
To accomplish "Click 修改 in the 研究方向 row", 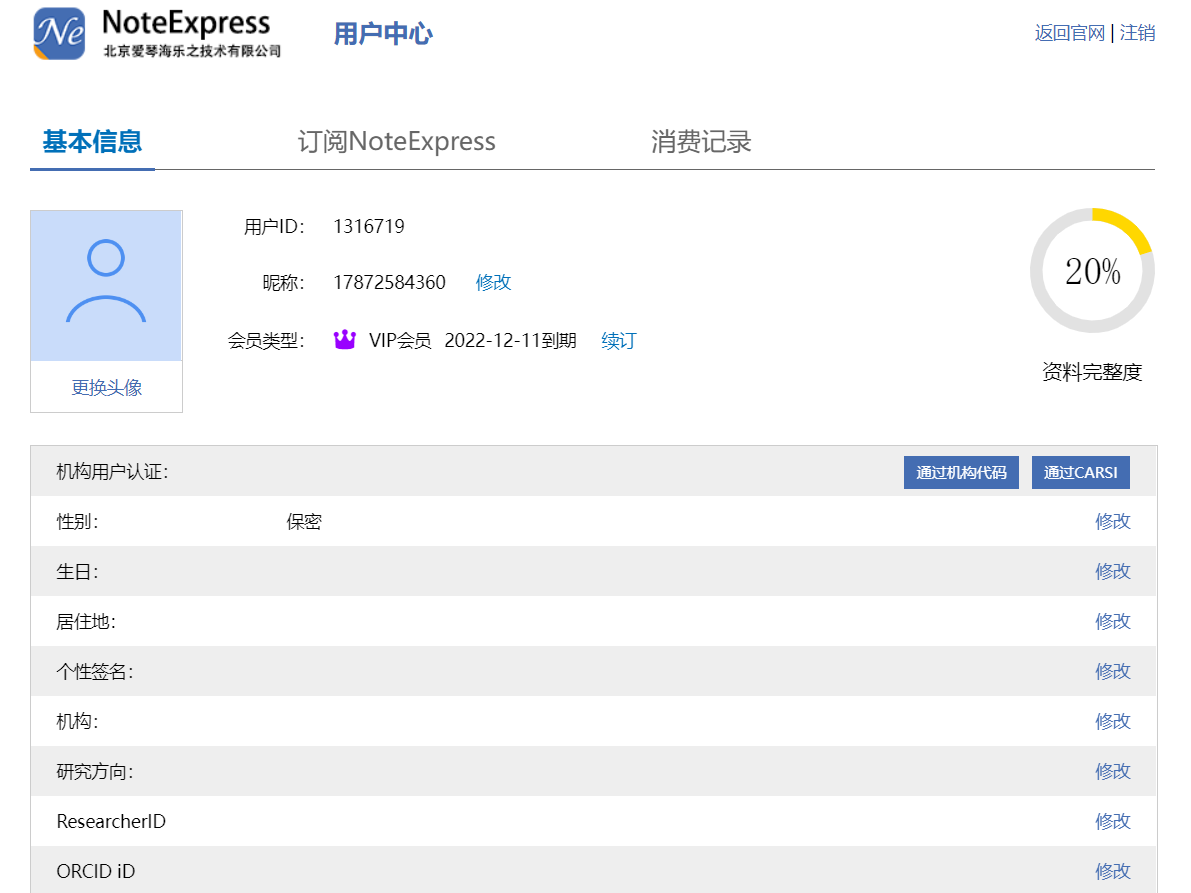I will (1113, 772).
